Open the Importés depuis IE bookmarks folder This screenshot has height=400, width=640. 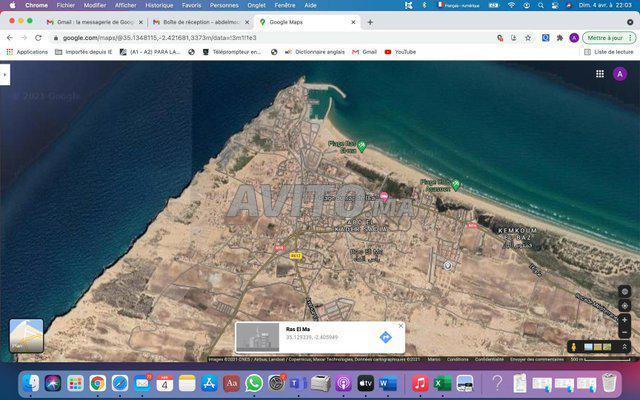point(84,52)
